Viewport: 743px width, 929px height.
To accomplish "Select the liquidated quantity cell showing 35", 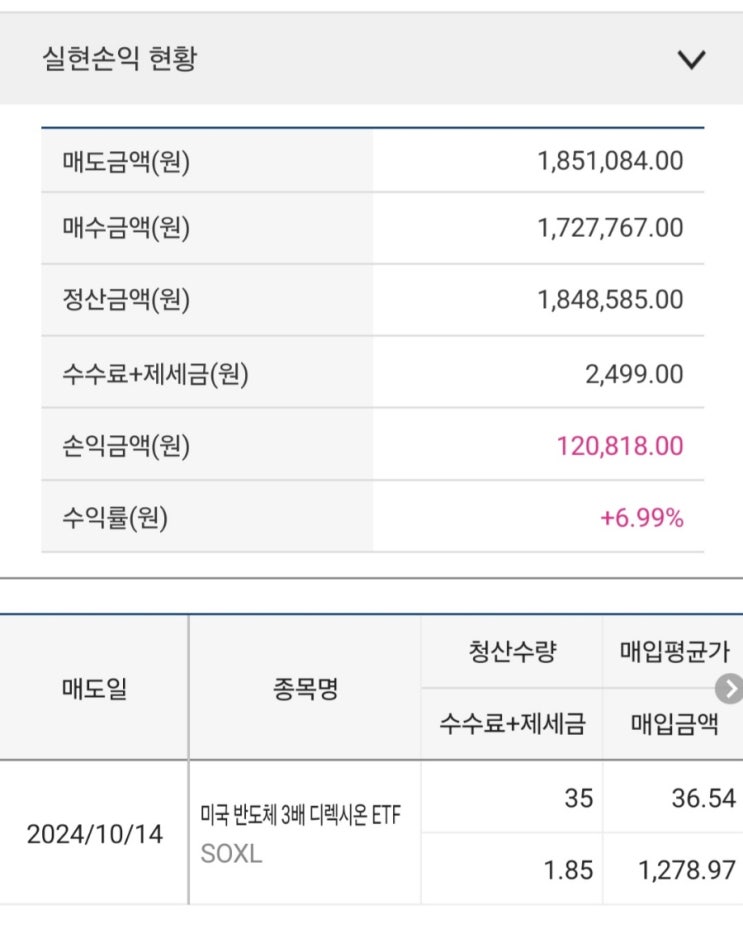I will pyautogui.click(x=578, y=798).
